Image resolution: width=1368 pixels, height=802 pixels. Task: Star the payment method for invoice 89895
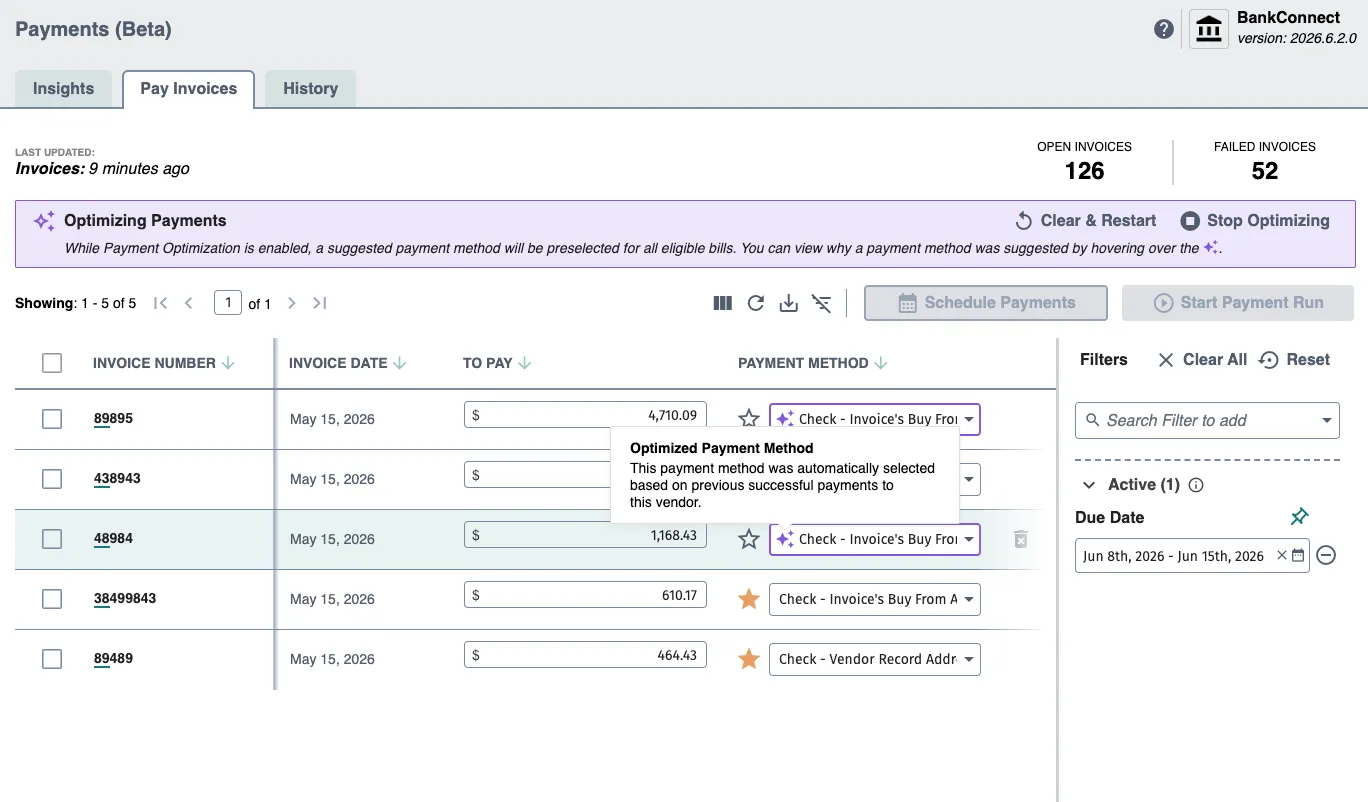pyautogui.click(x=749, y=419)
